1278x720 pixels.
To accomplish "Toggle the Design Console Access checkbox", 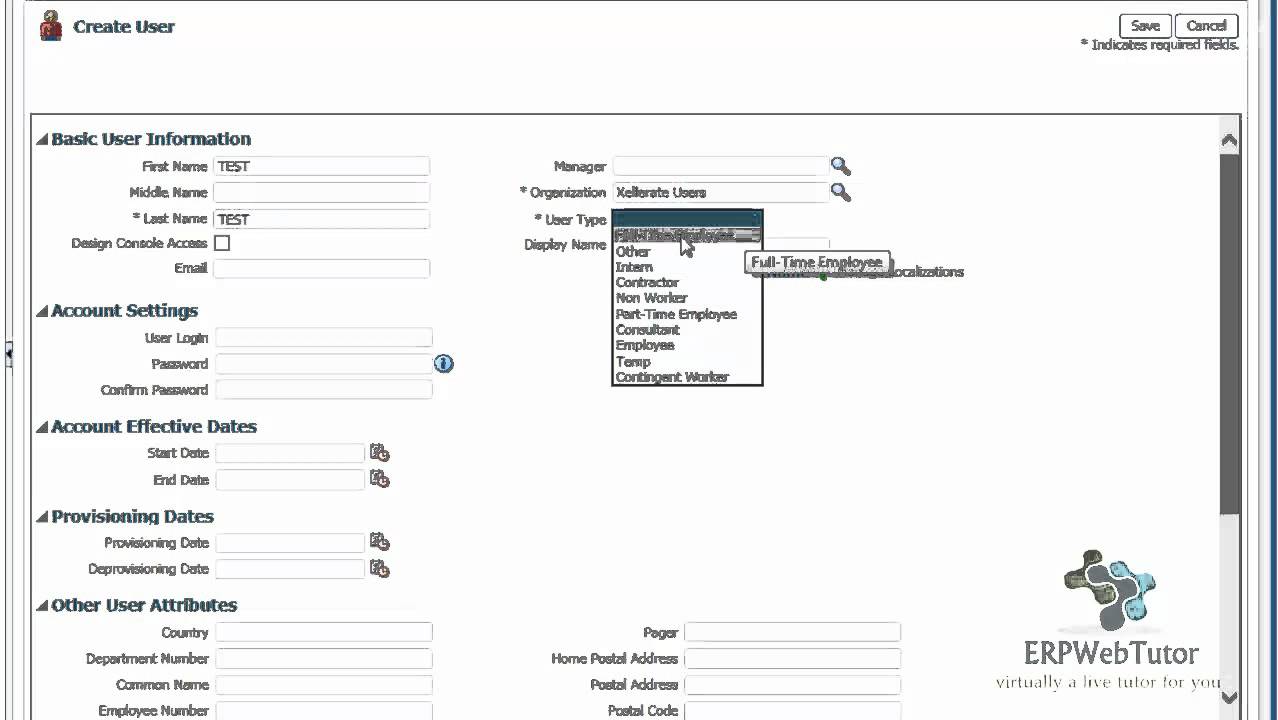I will (222, 243).
